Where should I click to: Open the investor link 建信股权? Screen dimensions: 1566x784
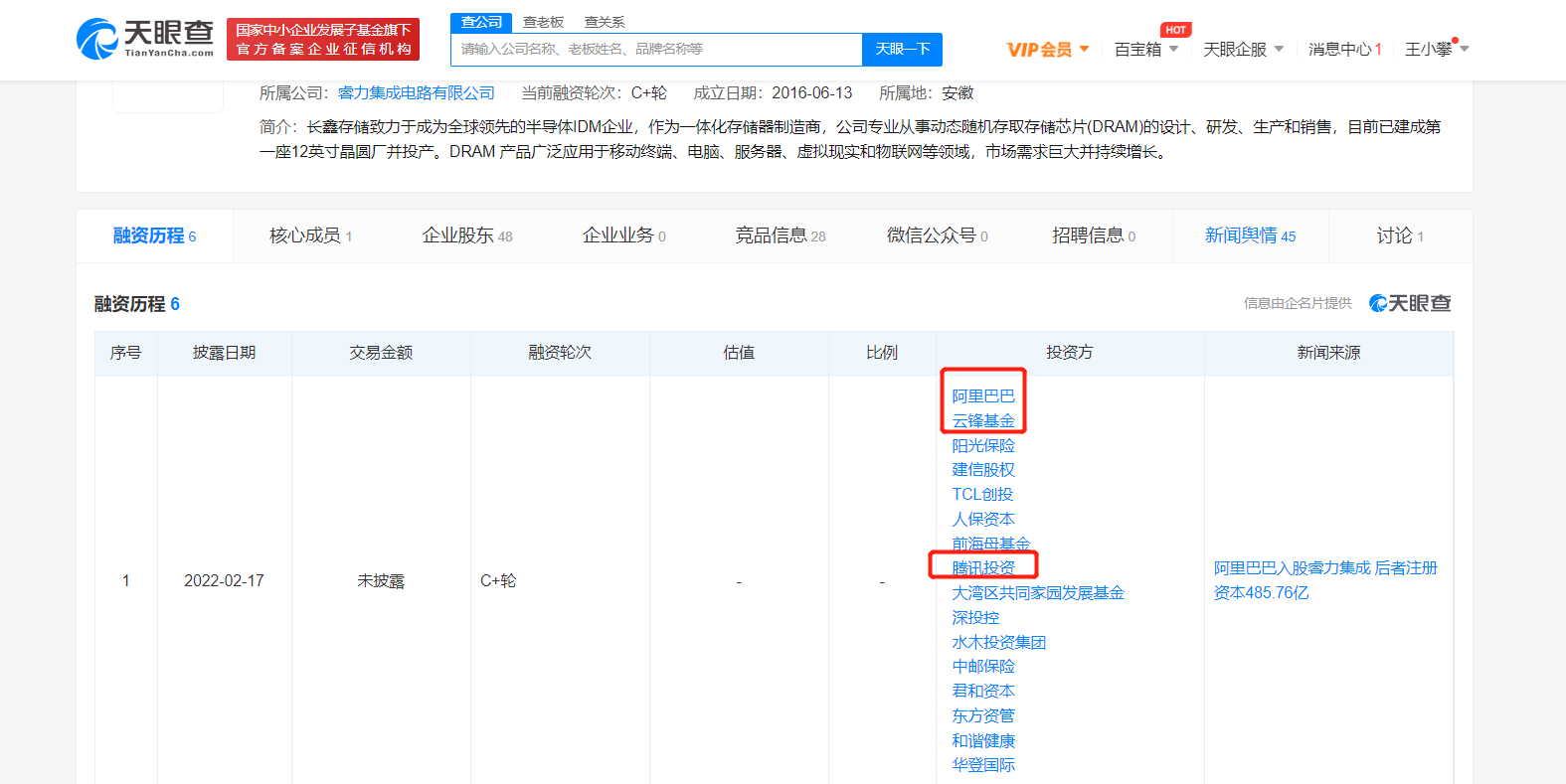(x=983, y=469)
